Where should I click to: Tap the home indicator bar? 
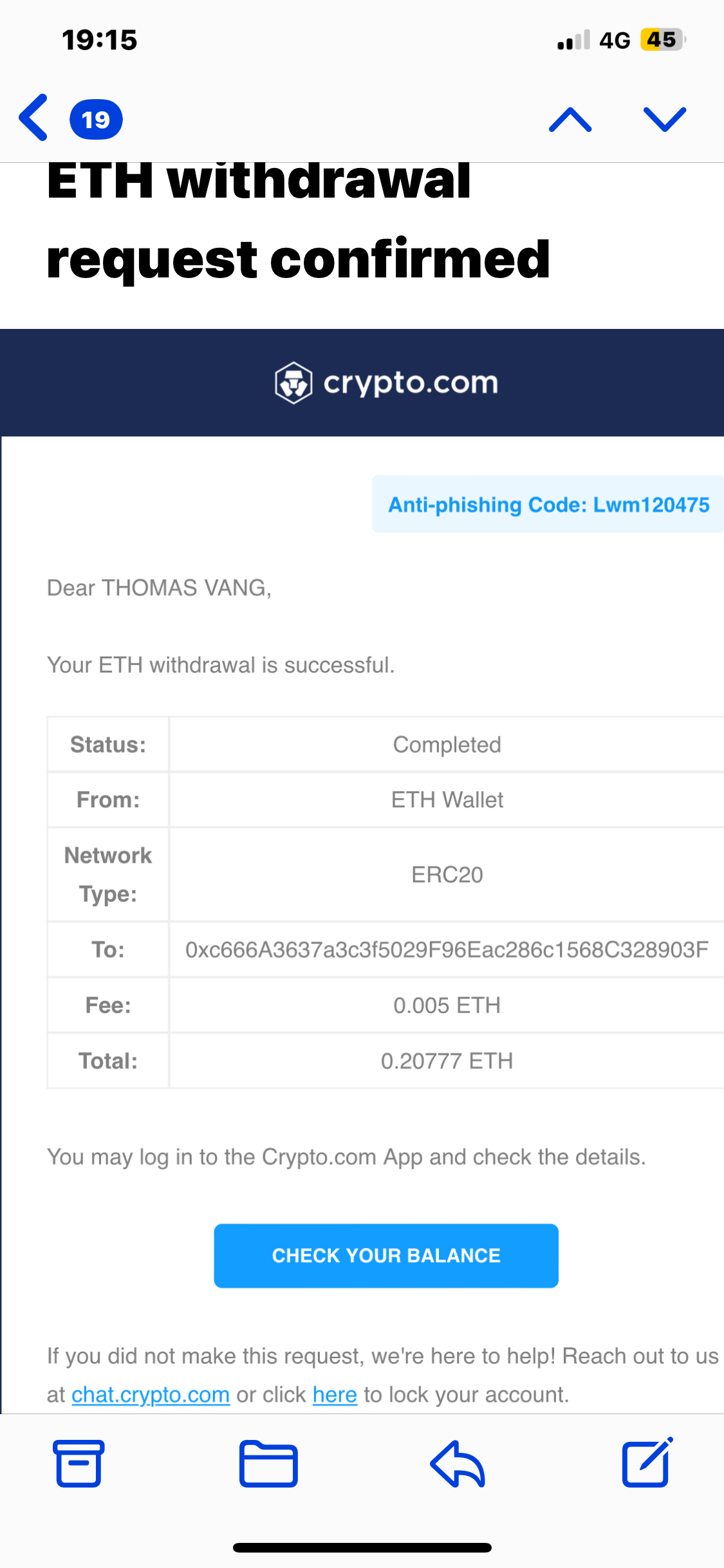[x=362, y=1547]
